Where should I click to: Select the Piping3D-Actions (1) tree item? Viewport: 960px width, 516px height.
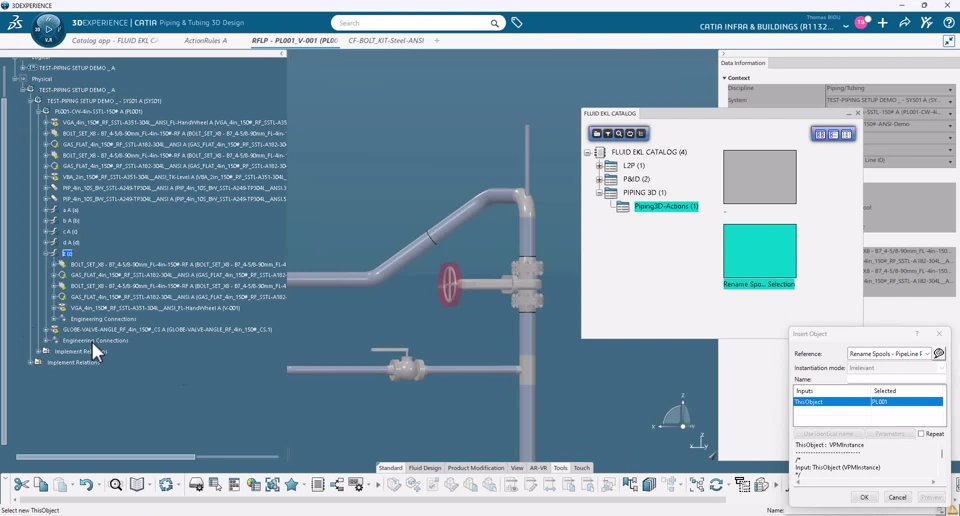coord(666,206)
